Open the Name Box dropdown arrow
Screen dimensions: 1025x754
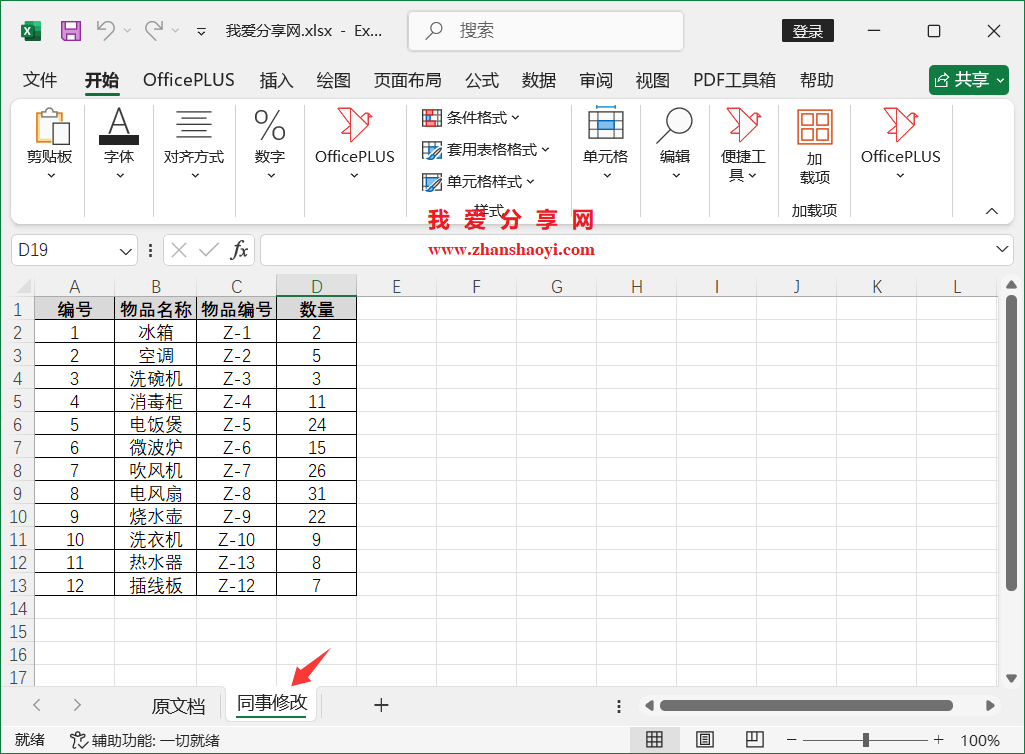click(x=125, y=250)
